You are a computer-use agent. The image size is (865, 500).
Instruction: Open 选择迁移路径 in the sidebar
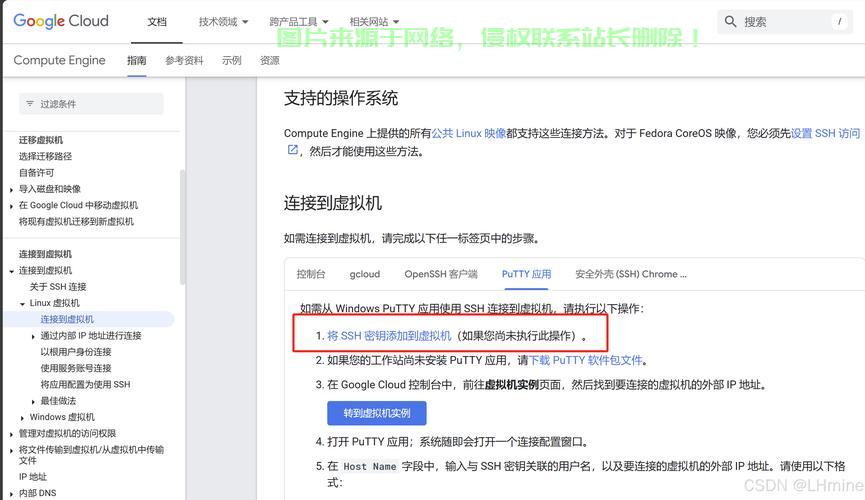click(x=45, y=156)
